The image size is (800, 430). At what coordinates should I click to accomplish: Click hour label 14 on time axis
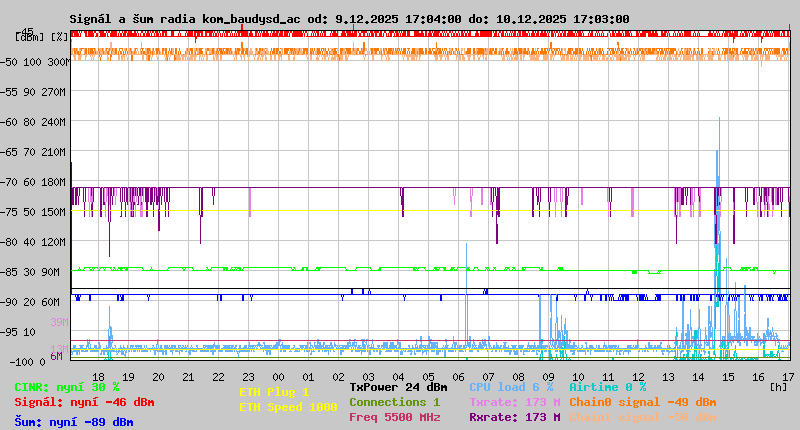698,377
